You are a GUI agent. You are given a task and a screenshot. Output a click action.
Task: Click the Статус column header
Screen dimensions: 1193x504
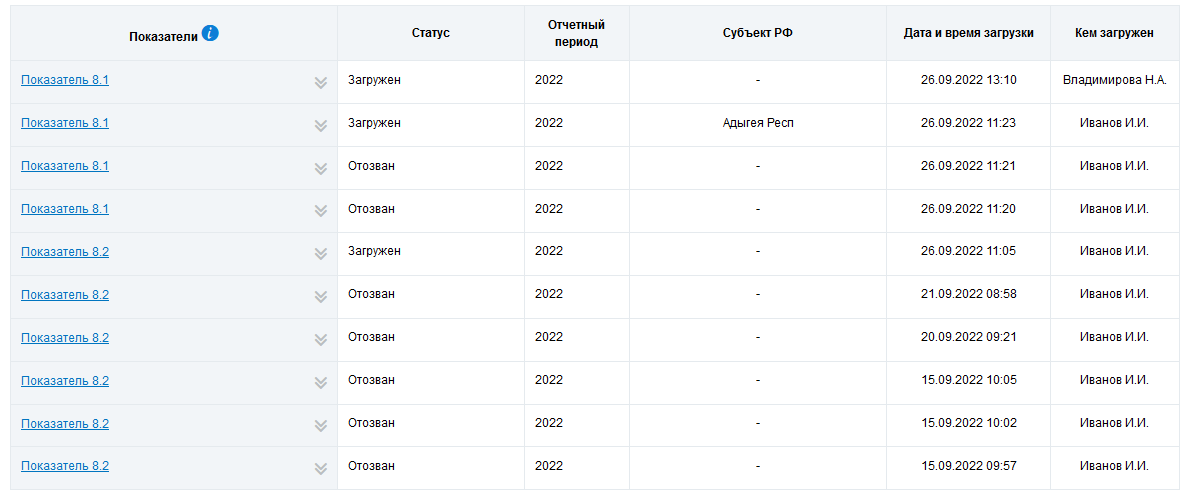[x=431, y=33]
